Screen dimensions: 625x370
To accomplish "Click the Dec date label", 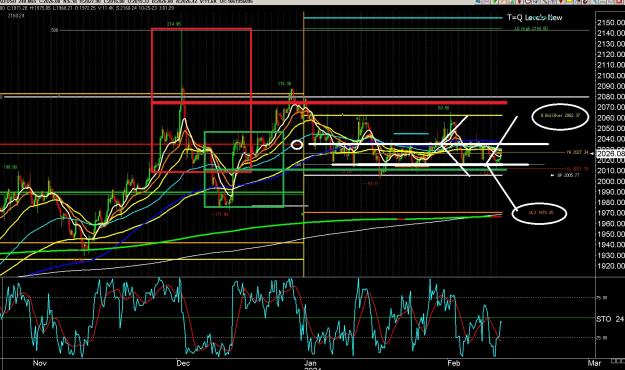I will [x=183, y=363].
